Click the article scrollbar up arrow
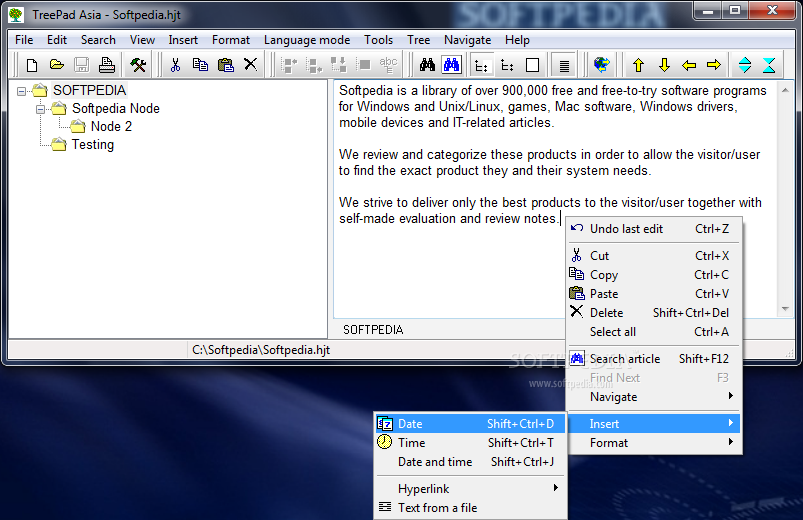The width and height of the screenshot is (803, 520). [x=785, y=90]
